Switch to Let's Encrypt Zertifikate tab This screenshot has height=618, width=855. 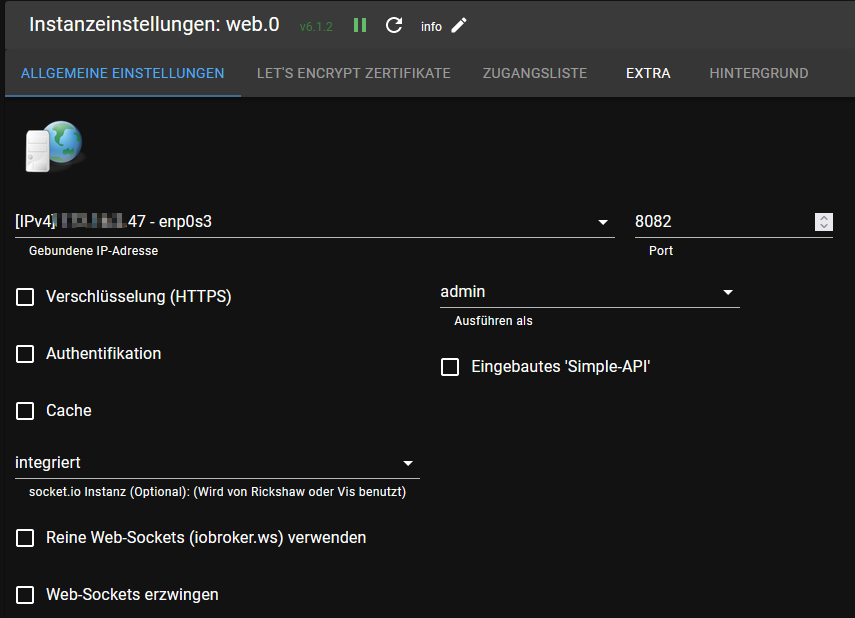pos(353,73)
